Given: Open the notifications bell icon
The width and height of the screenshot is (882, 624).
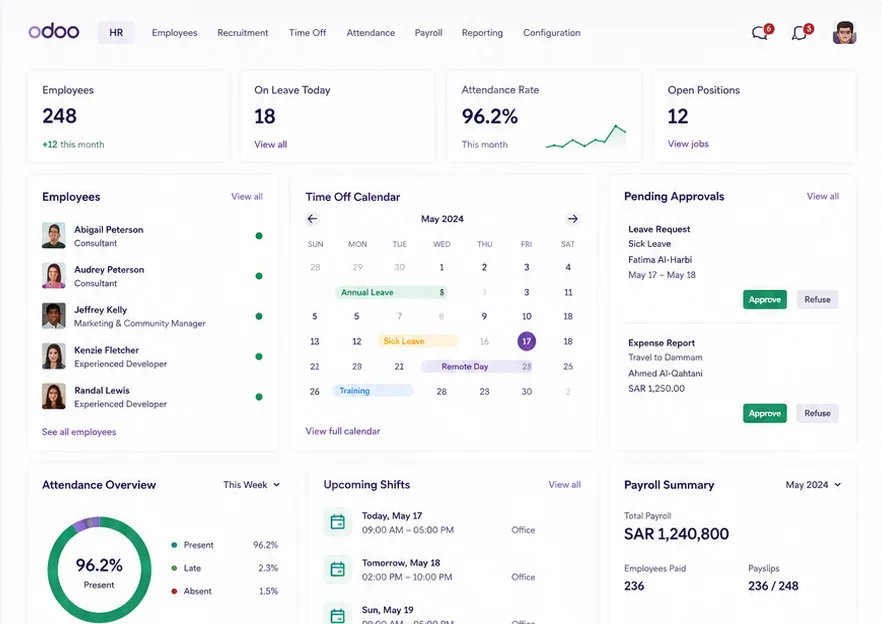Looking at the screenshot, I should point(799,33).
